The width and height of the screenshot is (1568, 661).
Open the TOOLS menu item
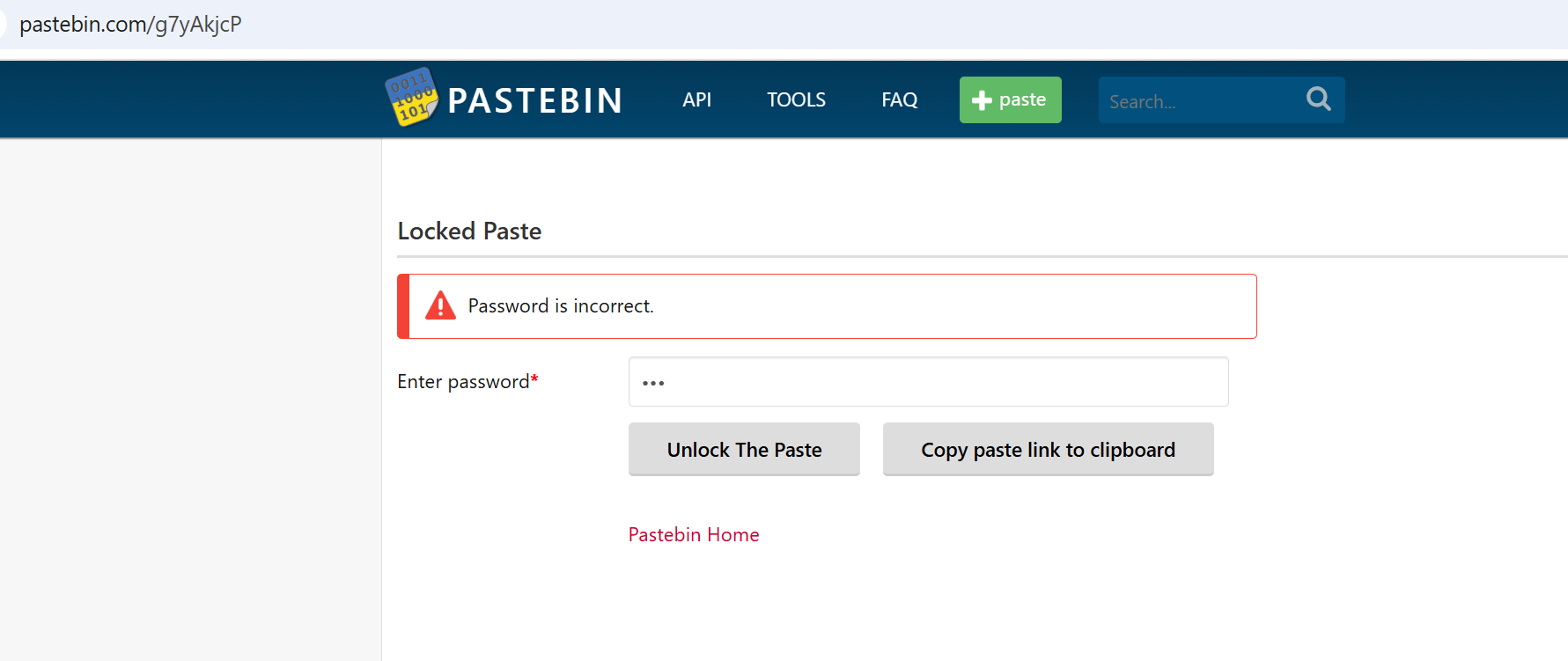(x=796, y=99)
